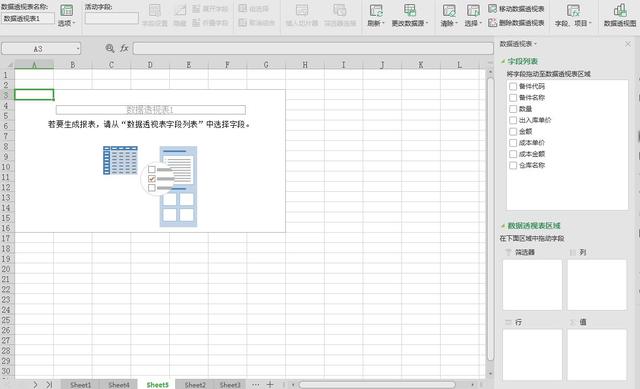Viewport: 640px width, 389px height.
Task: Go to next sheet tab arrow
Action: (x=36, y=385)
